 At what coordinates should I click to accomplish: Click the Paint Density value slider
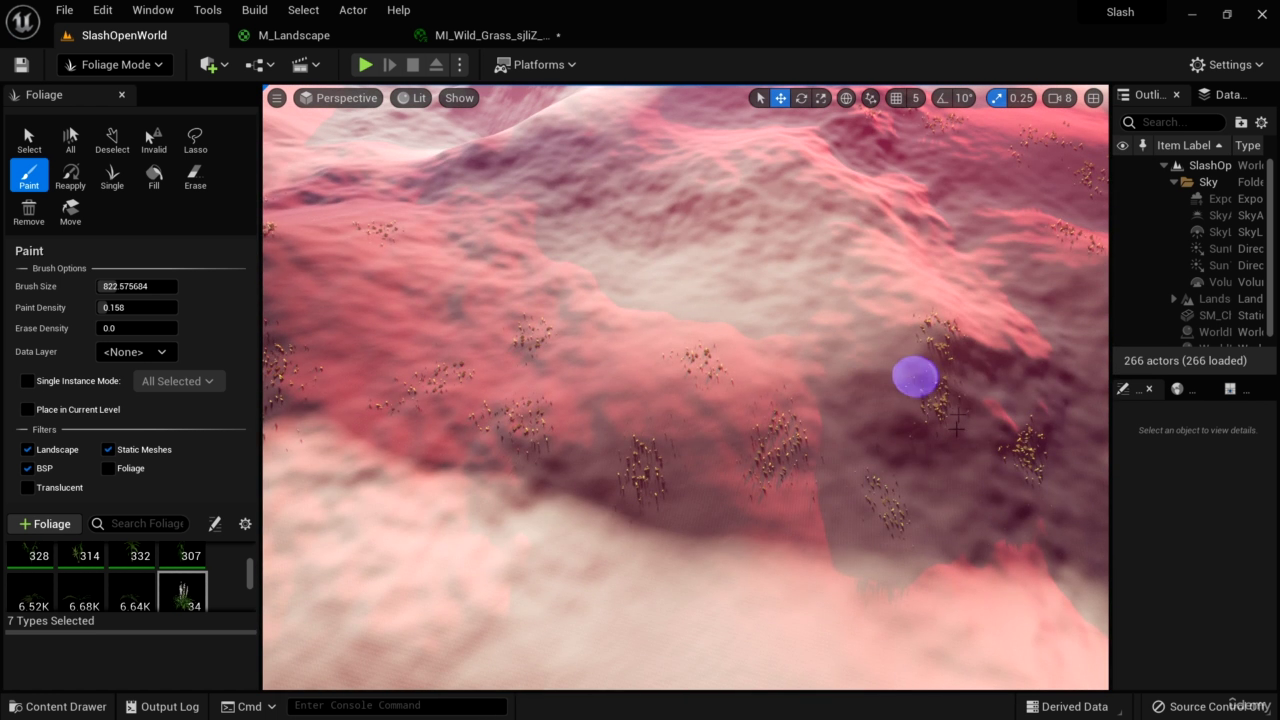point(137,307)
